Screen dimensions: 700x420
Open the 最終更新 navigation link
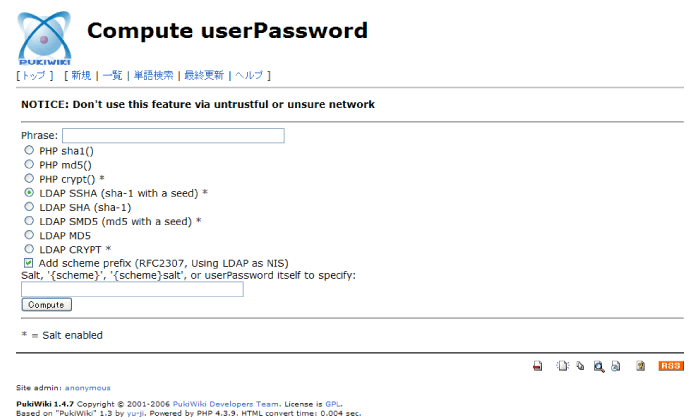[204, 75]
